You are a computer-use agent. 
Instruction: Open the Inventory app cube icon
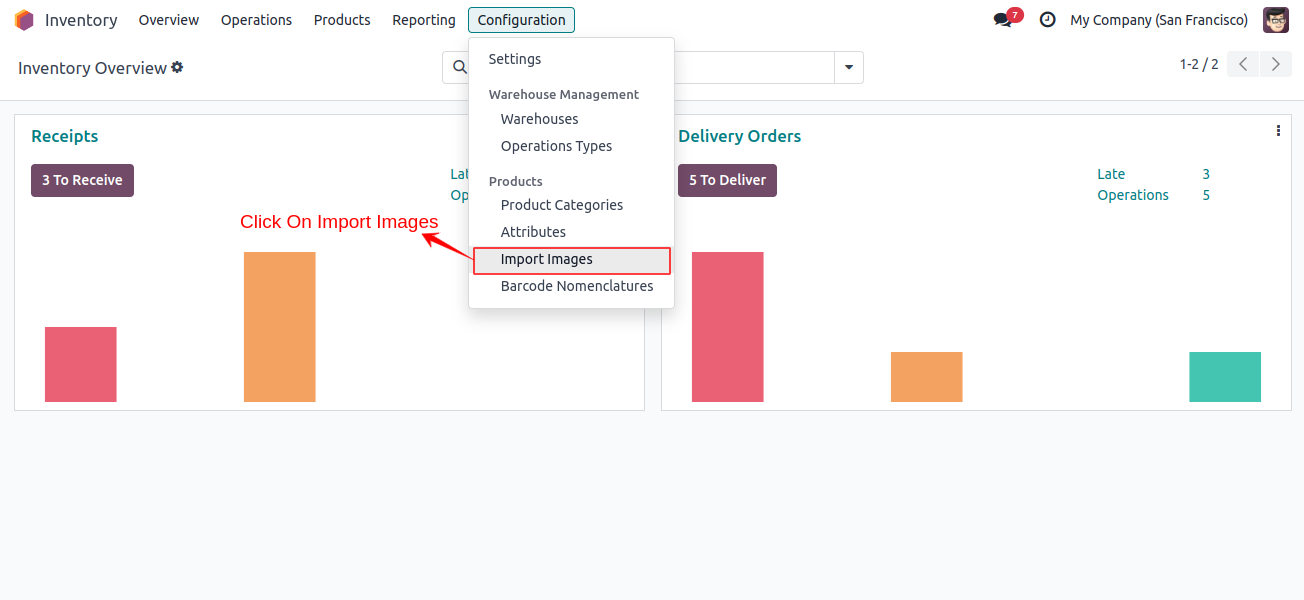[23, 19]
